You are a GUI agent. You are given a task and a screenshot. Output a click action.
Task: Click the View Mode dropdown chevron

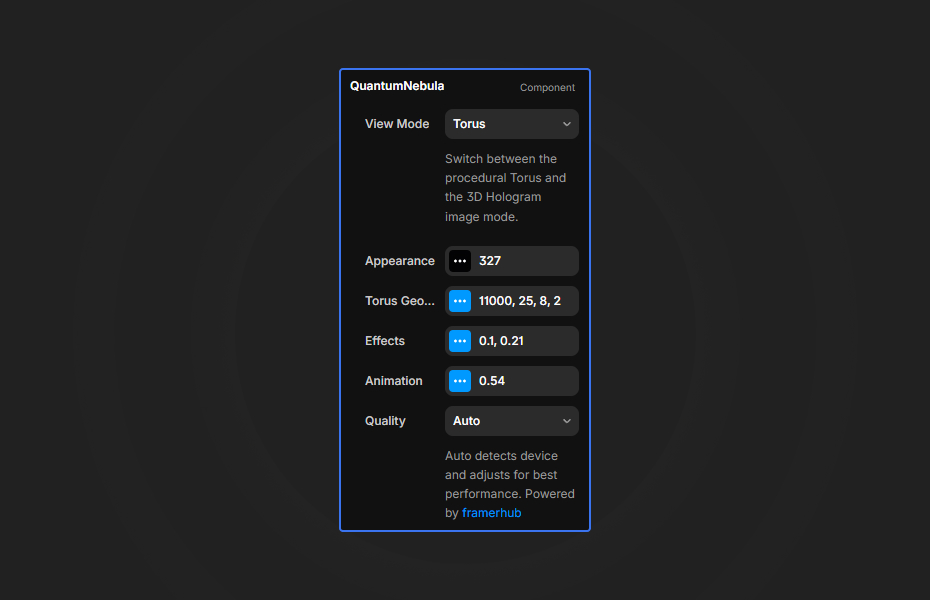(567, 124)
